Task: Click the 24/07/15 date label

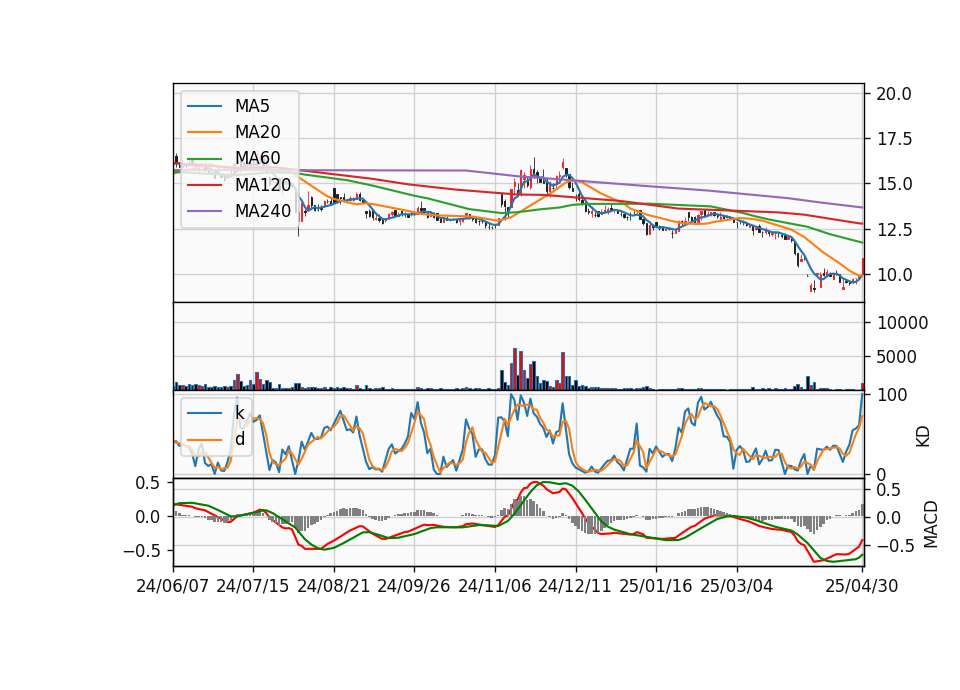Action: [x=253, y=586]
